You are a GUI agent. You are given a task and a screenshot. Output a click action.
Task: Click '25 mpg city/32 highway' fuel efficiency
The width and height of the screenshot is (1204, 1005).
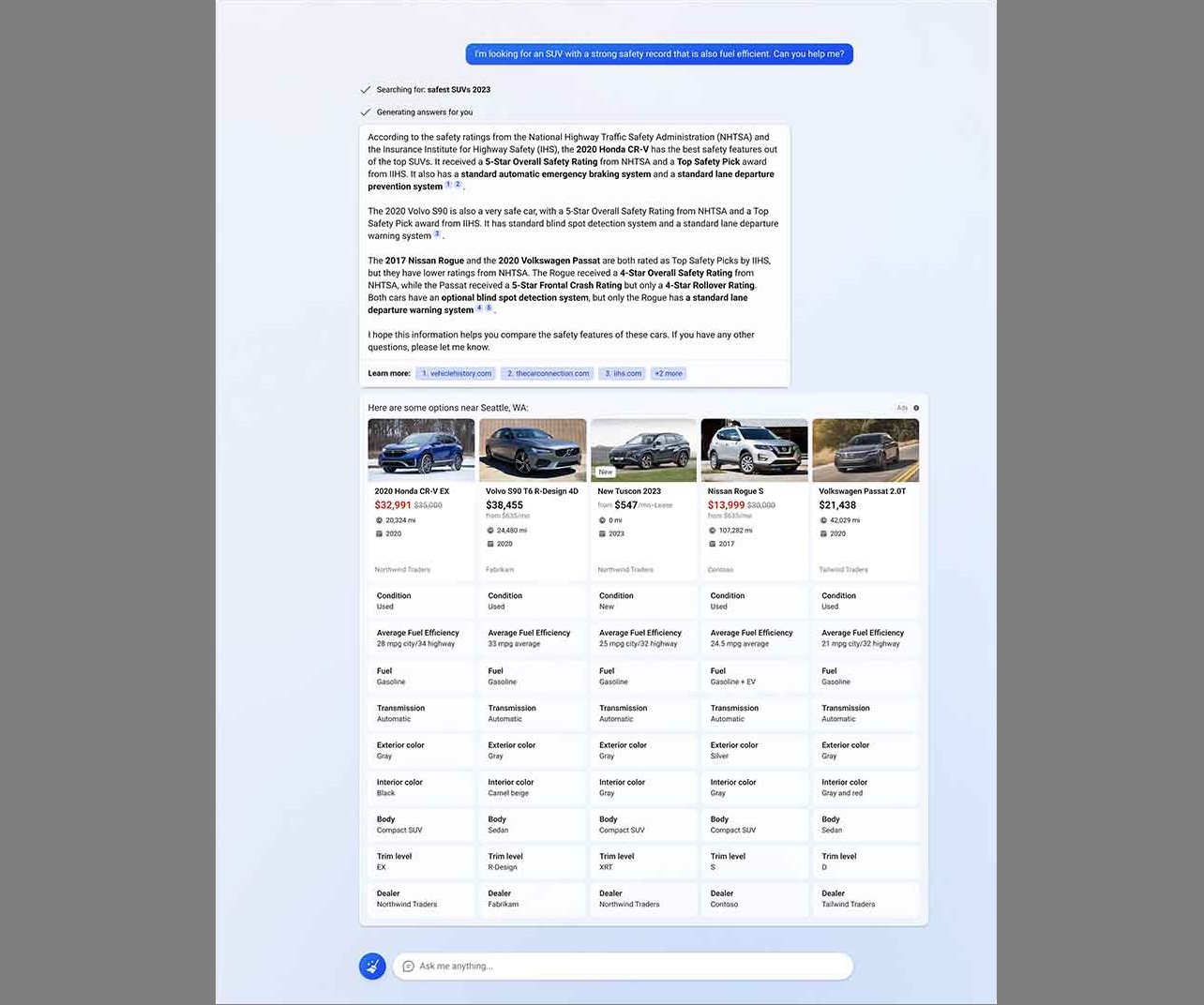click(639, 644)
